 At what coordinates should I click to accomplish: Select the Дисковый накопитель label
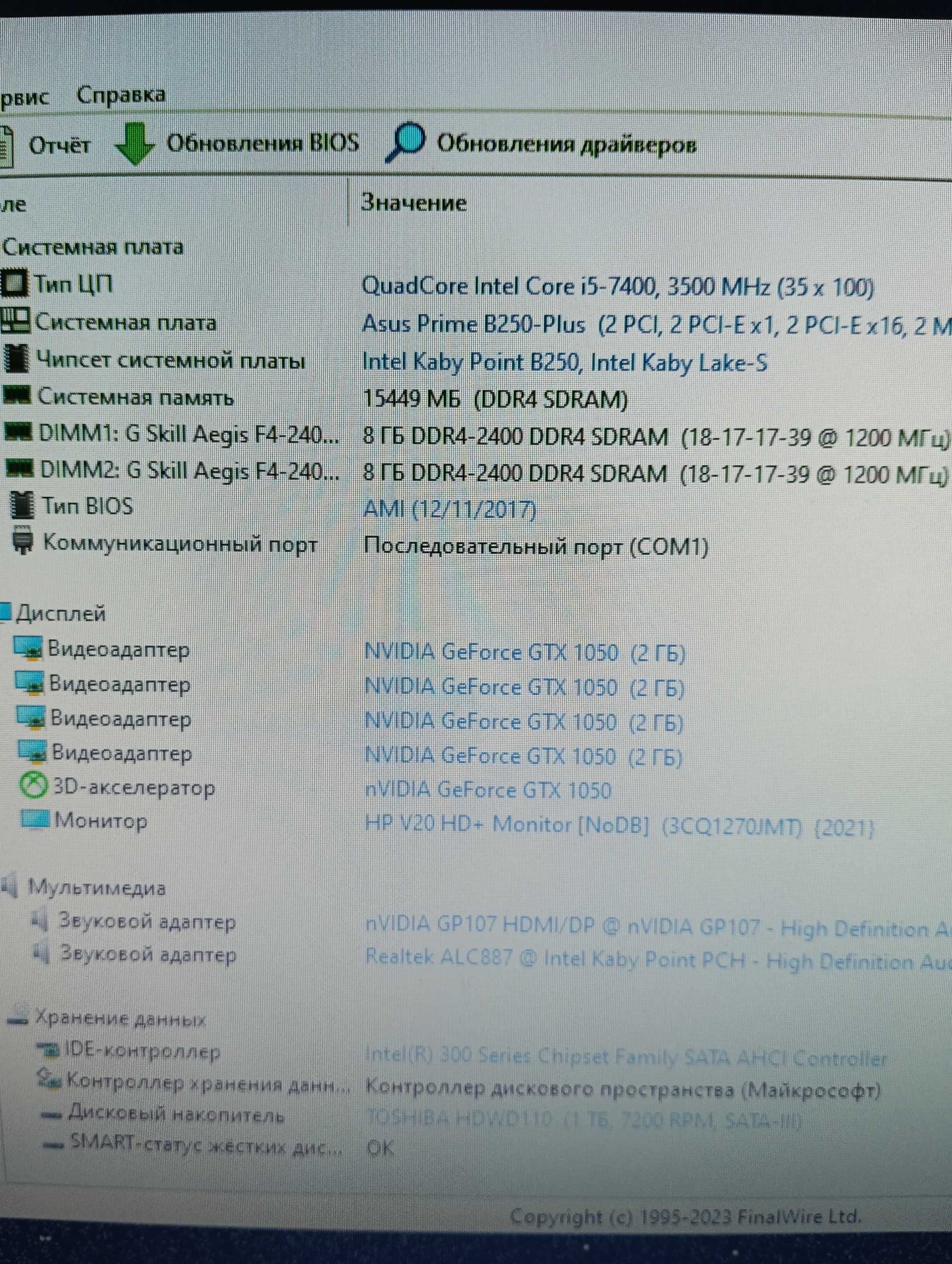click(177, 1114)
